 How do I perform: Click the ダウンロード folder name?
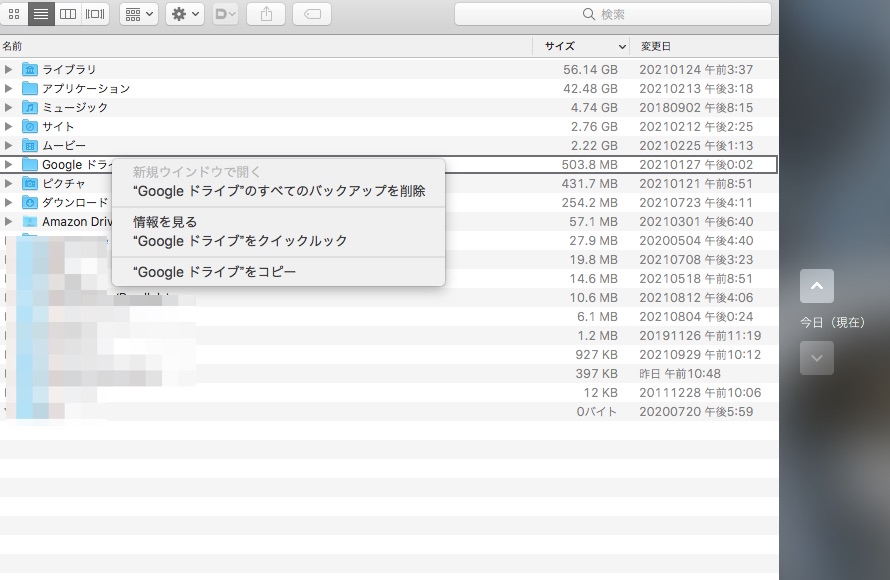[75, 203]
